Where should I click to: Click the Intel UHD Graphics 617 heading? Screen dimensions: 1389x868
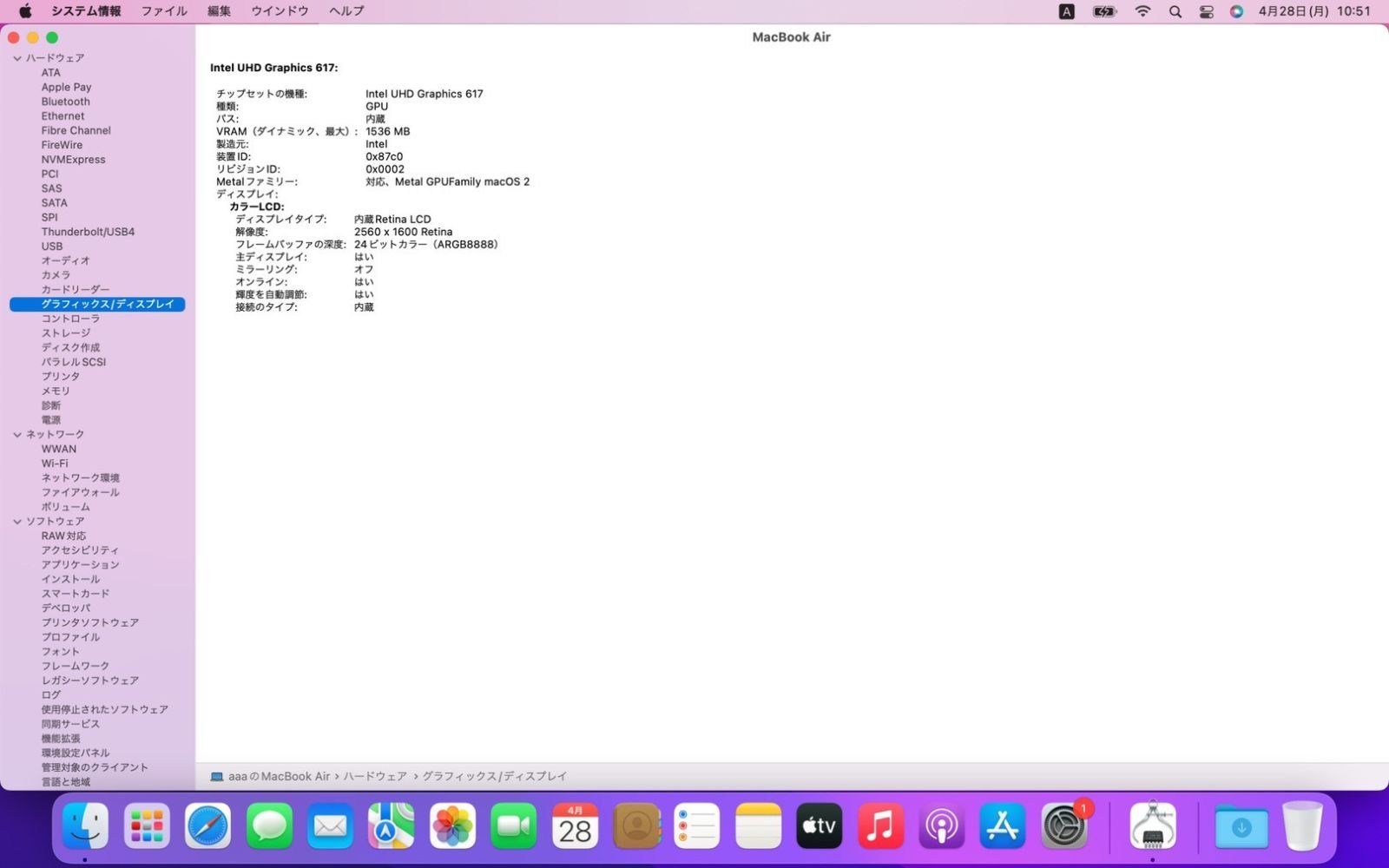[x=273, y=68]
